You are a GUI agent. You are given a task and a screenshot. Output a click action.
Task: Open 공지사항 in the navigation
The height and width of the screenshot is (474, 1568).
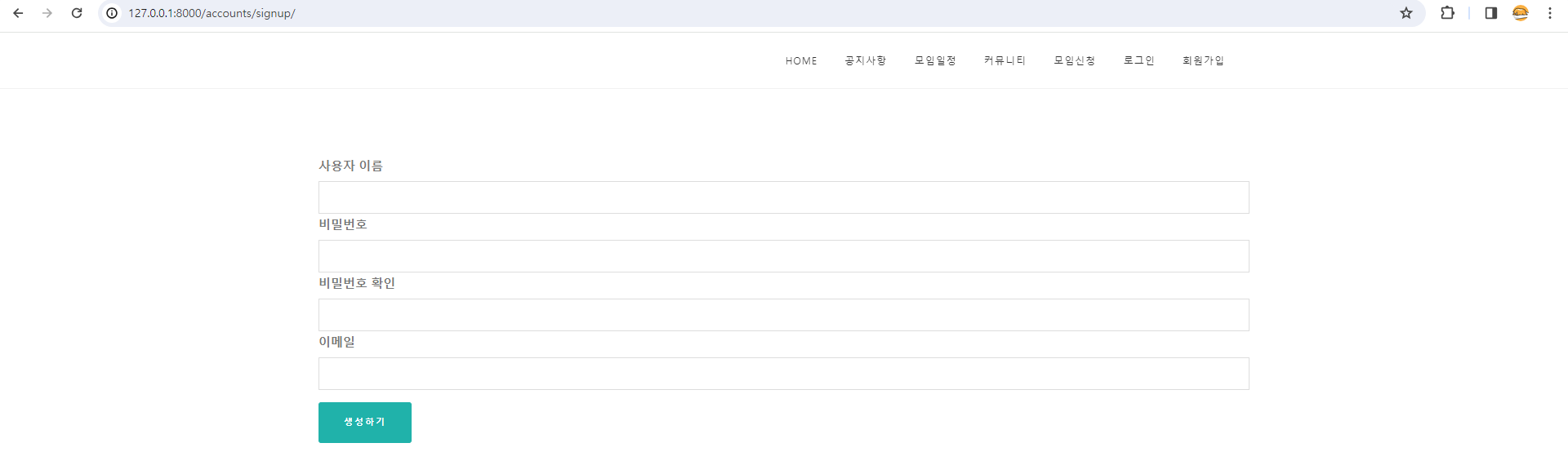point(865,60)
